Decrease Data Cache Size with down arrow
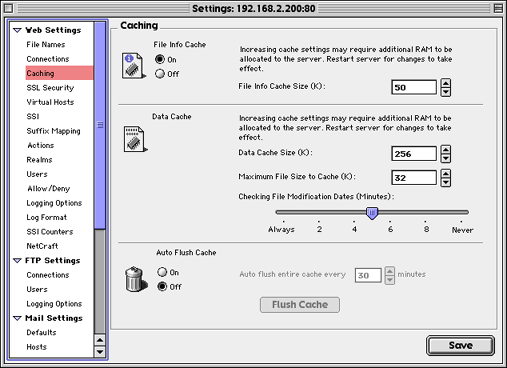 (x=446, y=158)
